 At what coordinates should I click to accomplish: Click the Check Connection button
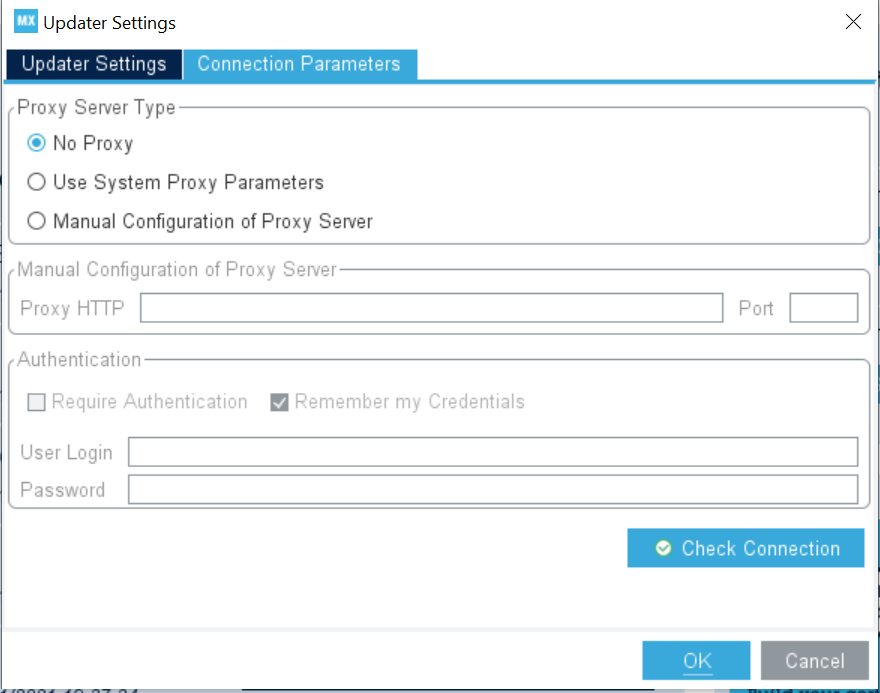(745, 548)
